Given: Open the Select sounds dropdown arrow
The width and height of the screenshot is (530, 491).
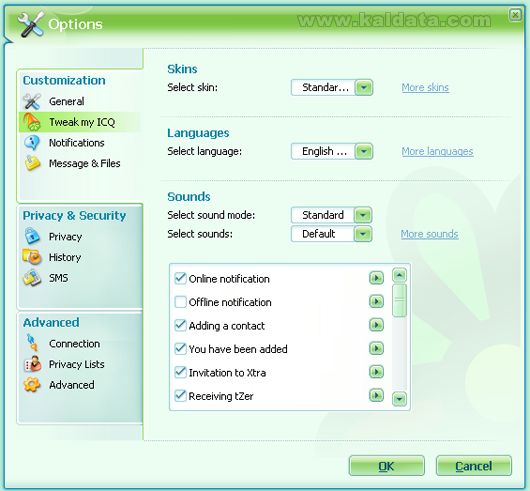Looking at the screenshot, I should point(363,234).
